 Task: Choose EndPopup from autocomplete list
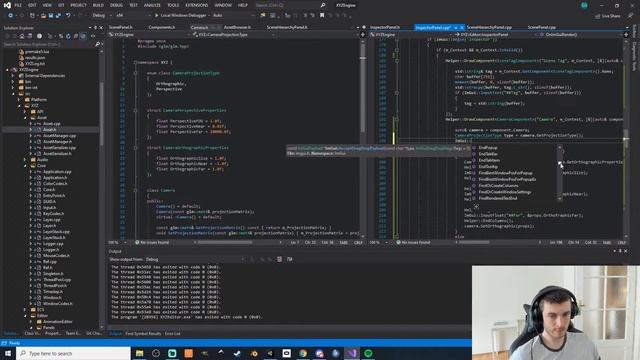pos(488,148)
